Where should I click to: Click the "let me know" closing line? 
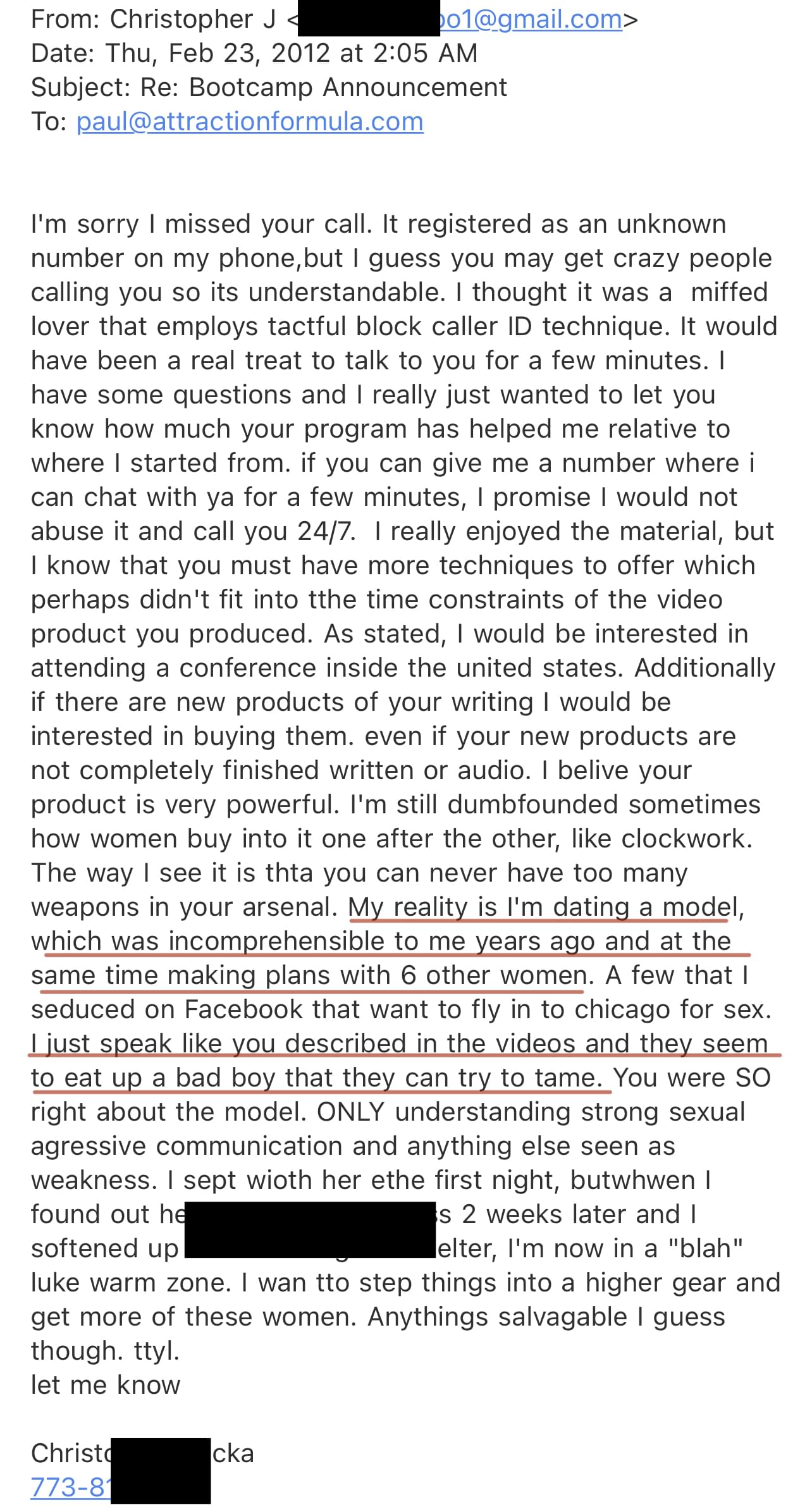click(106, 1385)
